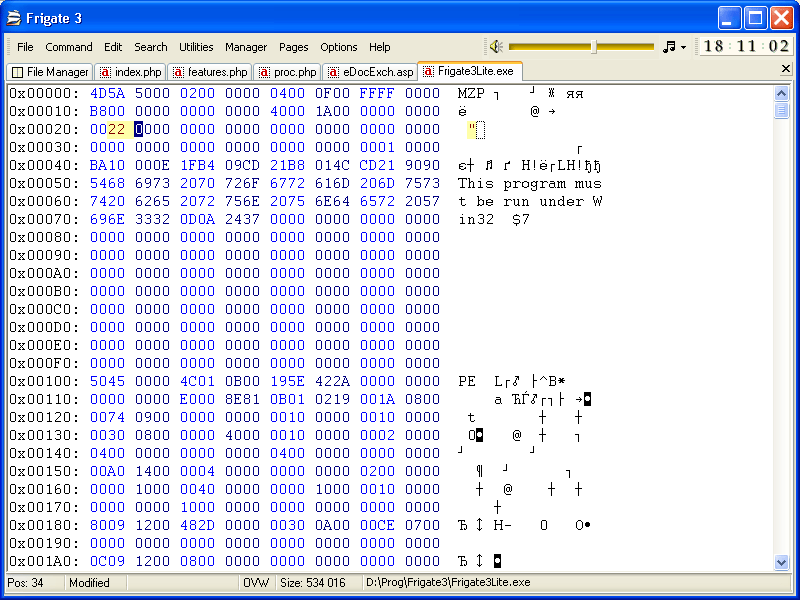Switch to the features.php tab
Image resolution: width=800 pixels, height=600 pixels.
[x=210, y=72]
